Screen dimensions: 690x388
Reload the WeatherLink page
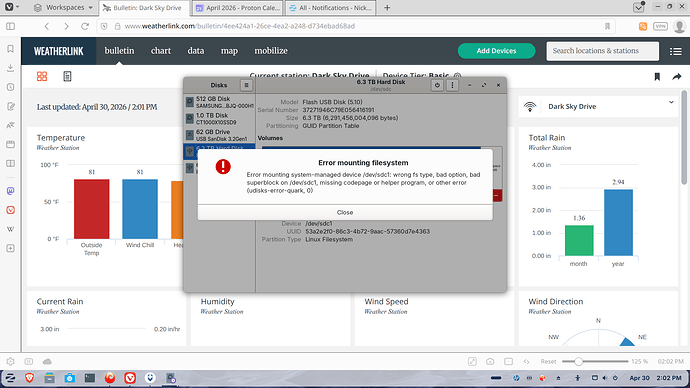pyautogui.click(x=85, y=26)
